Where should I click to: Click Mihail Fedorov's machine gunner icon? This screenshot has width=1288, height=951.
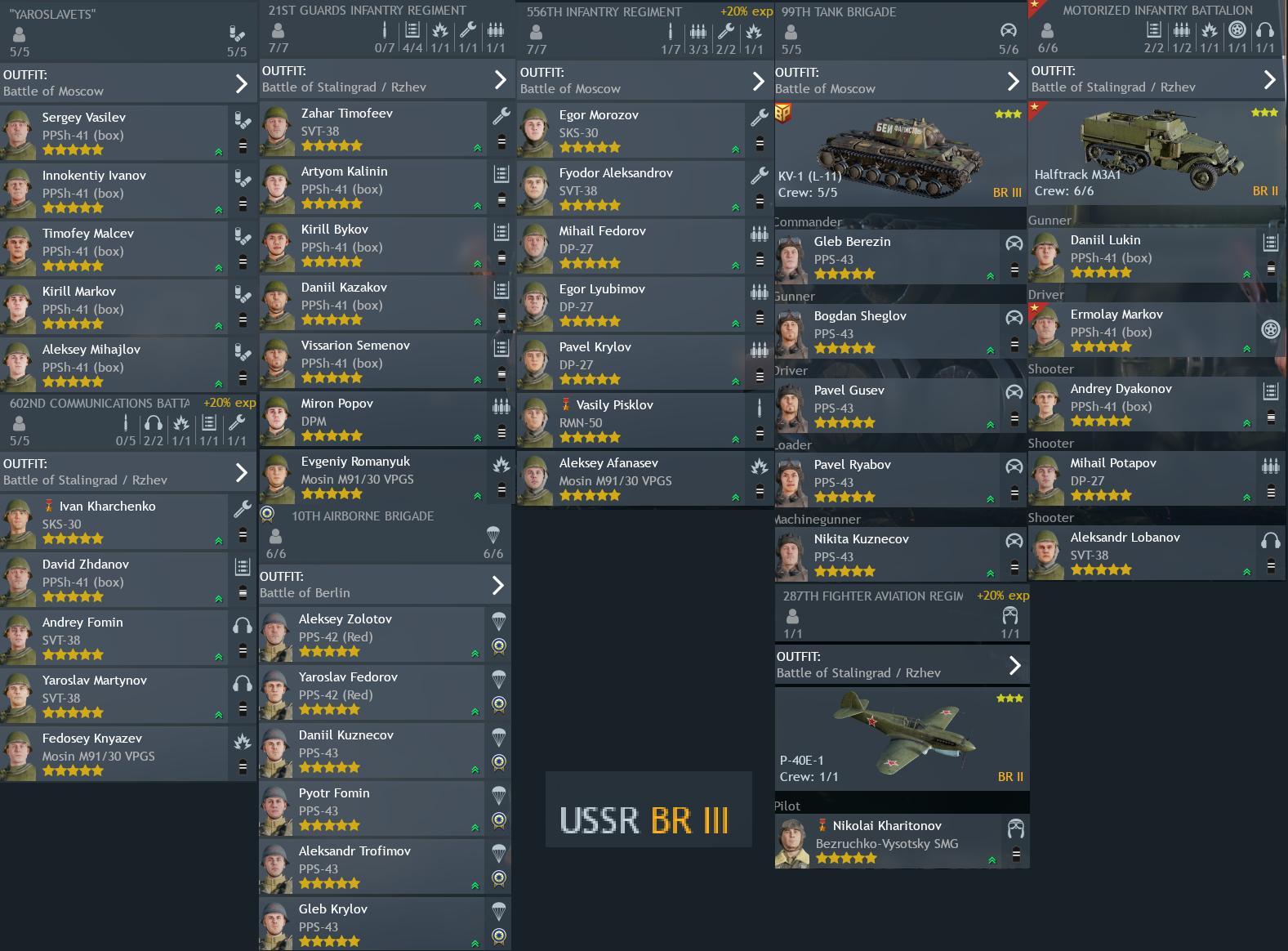(760, 234)
